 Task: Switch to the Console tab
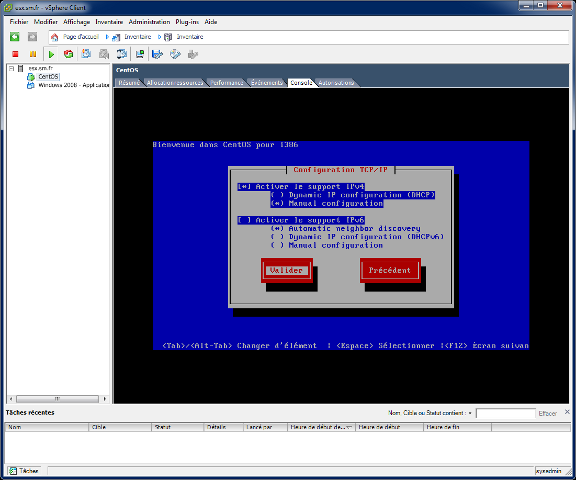click(301, 83)
